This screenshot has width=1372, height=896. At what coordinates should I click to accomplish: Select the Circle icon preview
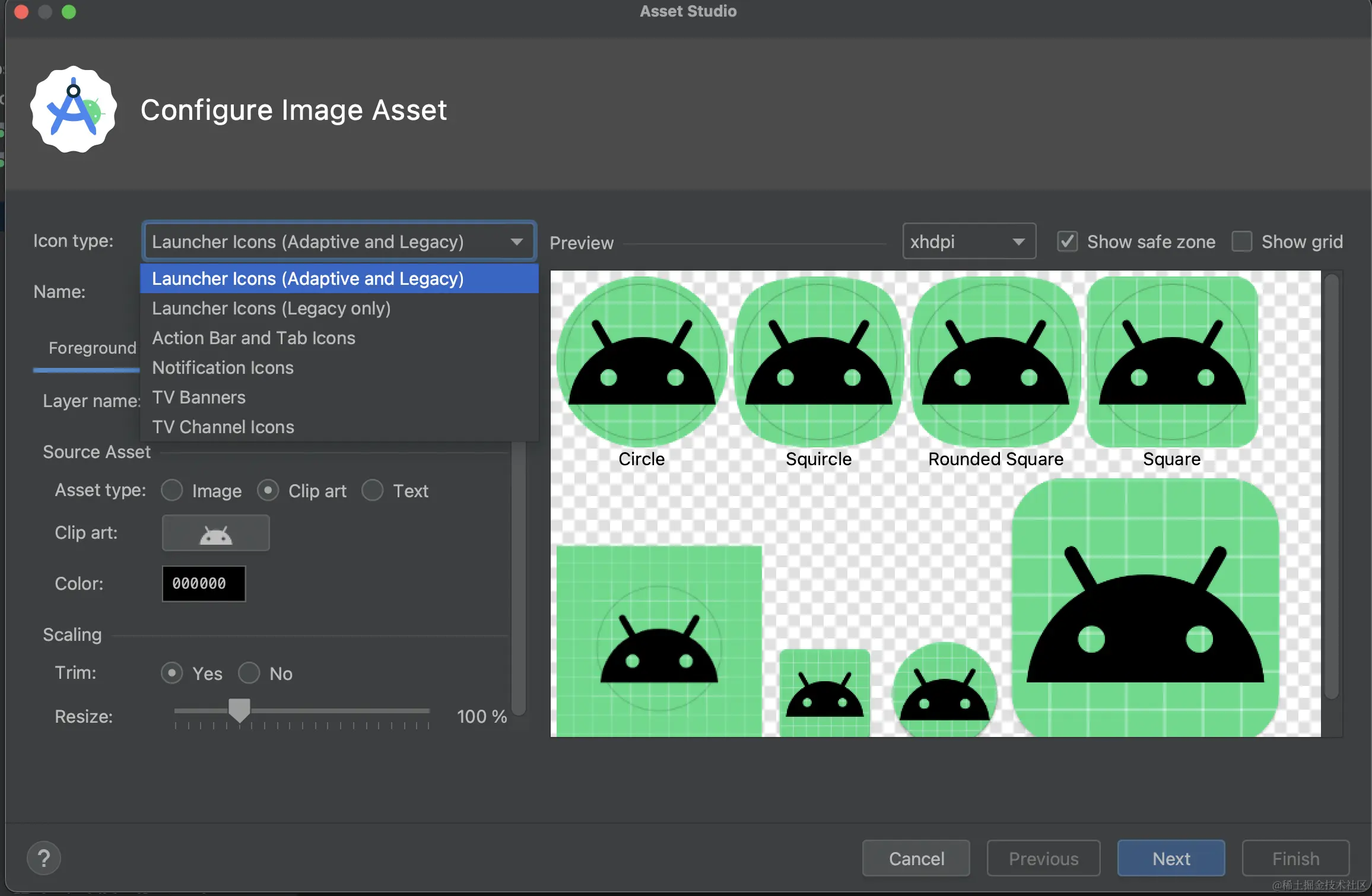click(x=641, y=362)
